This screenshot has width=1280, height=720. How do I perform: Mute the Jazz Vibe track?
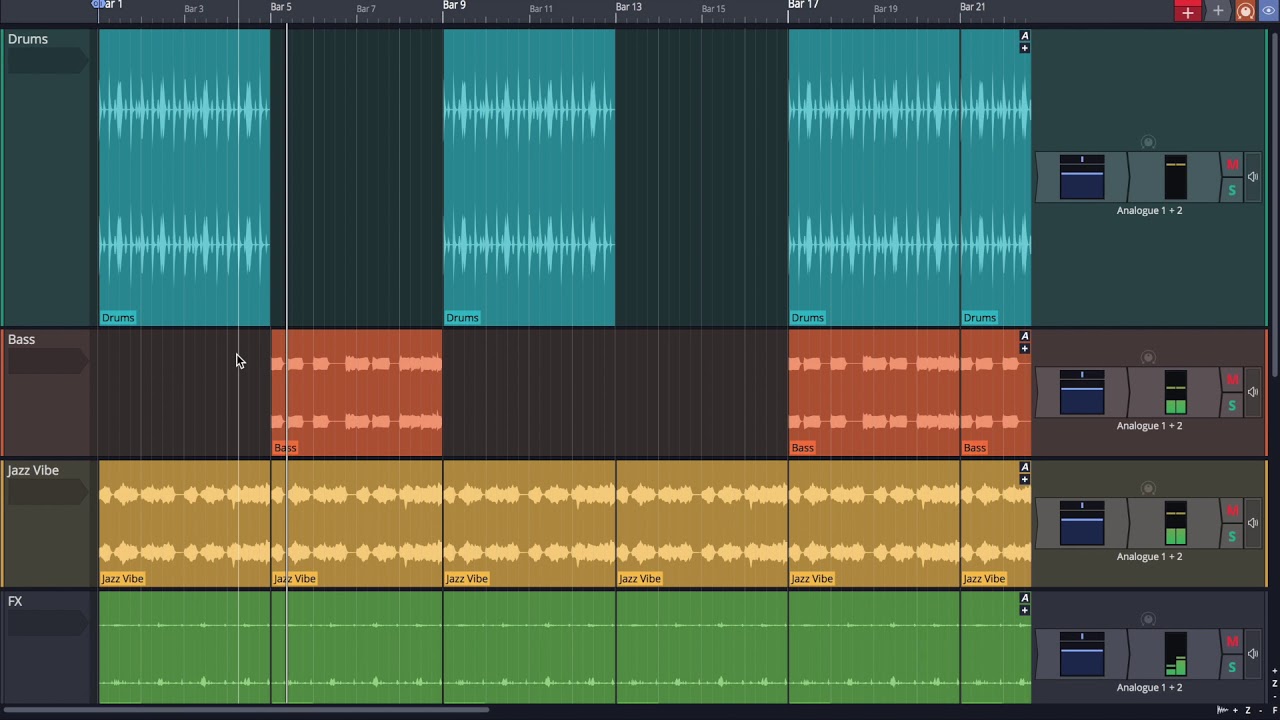point(1232,511)
